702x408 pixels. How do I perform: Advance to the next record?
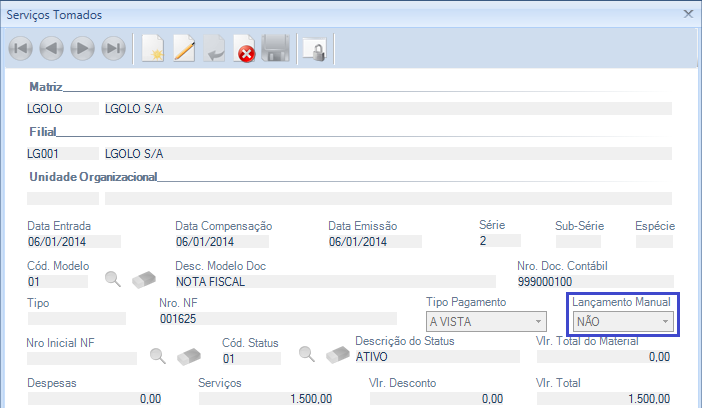pos(82,49)
